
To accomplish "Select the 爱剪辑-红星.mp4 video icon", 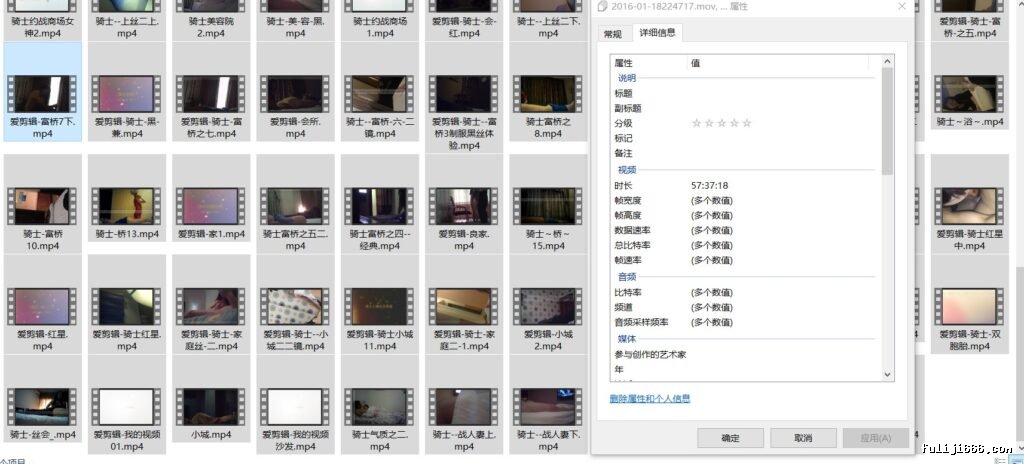I will click(42, 307).
